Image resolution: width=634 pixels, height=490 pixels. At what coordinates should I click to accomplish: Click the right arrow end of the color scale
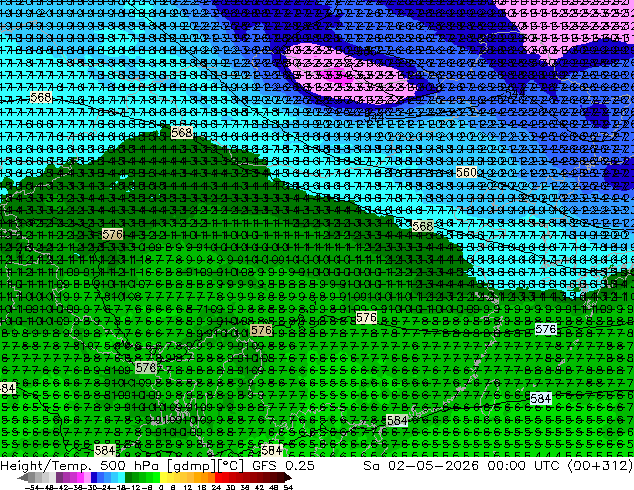pos(288,477)
